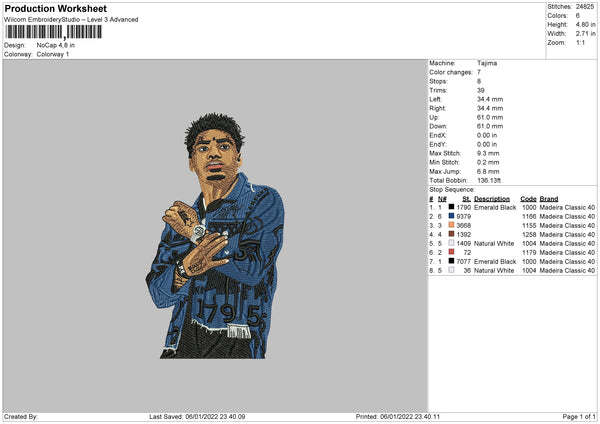Click the black swatch in stop sequence row 7
The height and width of the screenshot is (424, 600).
452,261
